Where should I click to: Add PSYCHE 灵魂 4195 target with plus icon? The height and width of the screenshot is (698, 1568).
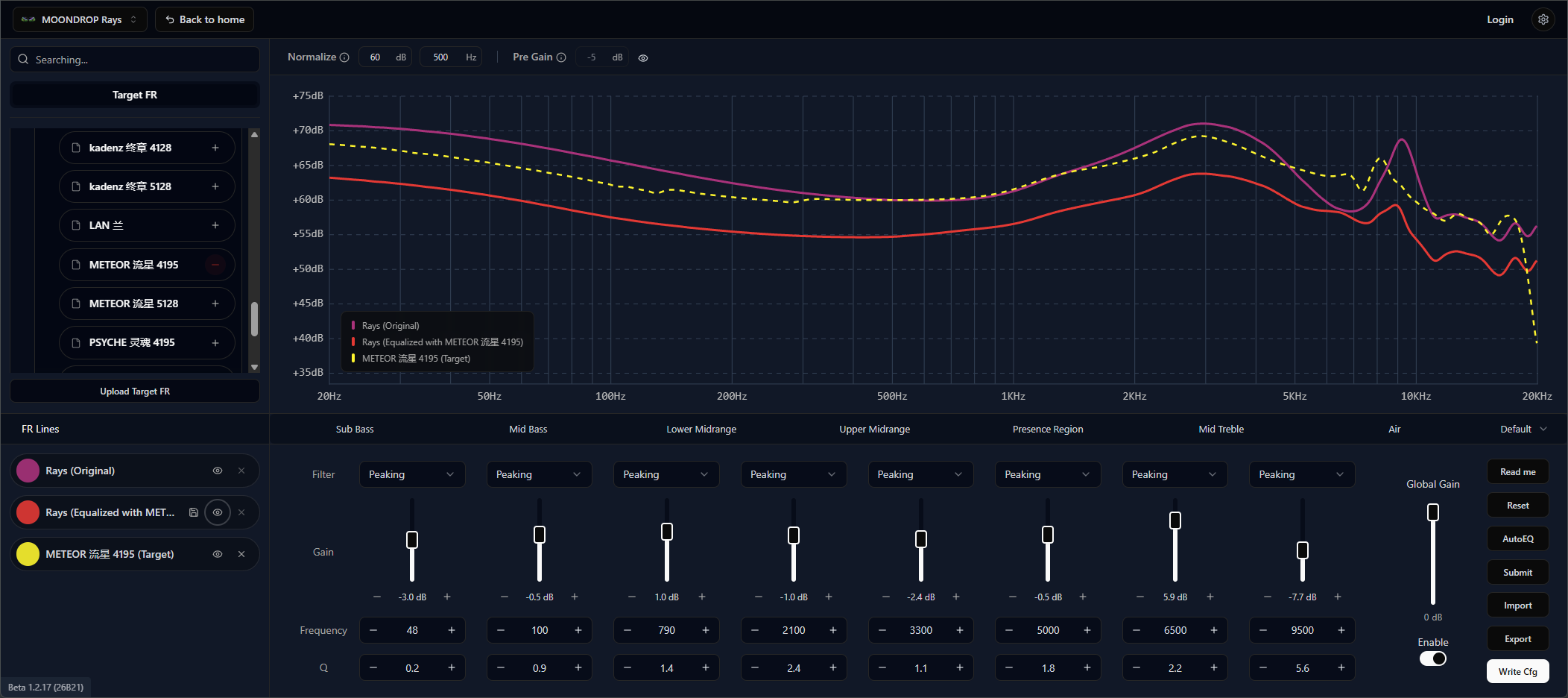215,343
